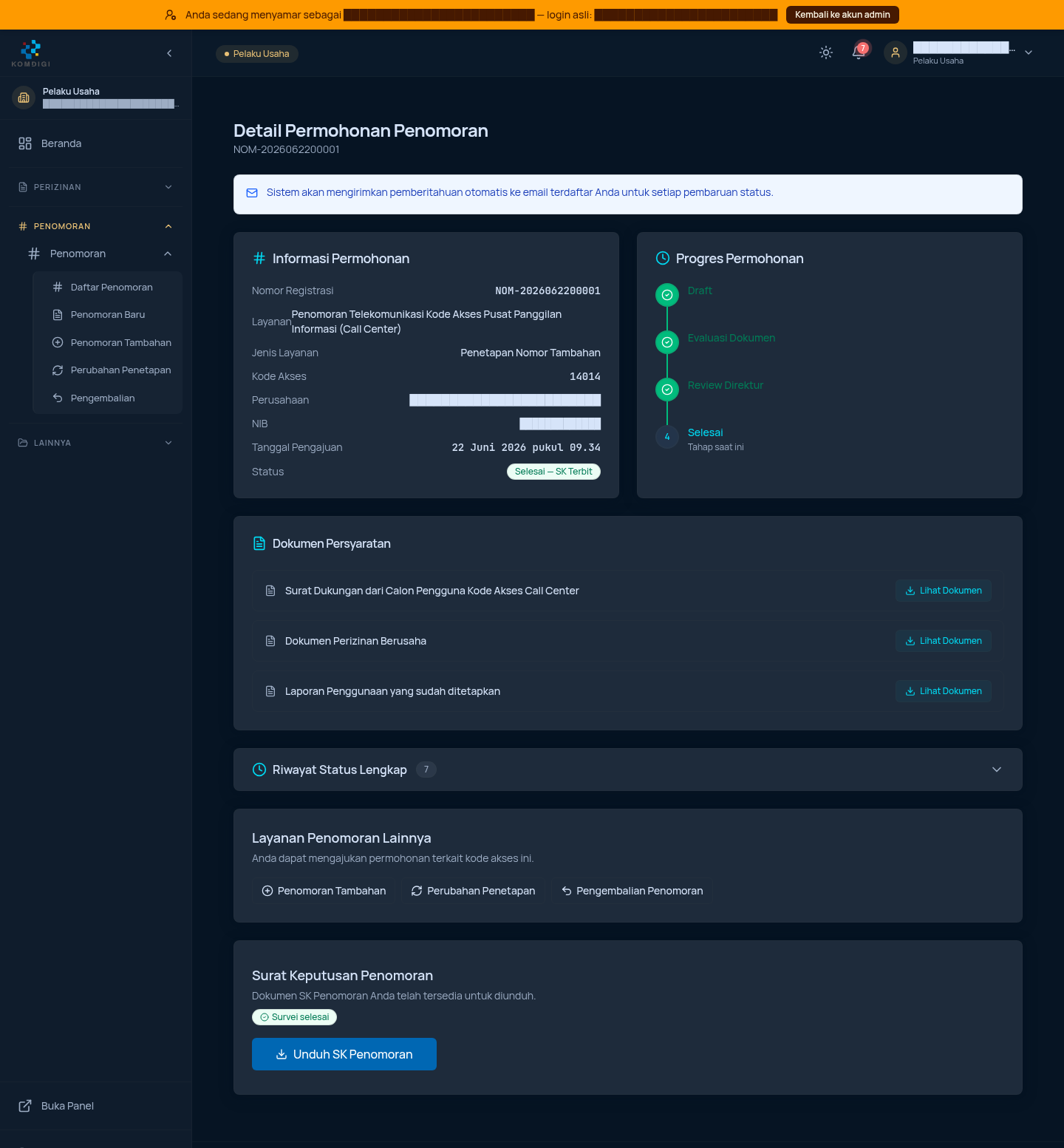This screenshot has width=1064, height=1148.
Task: Click the Selesai – SK Terbit status badge
Action: coord(553,472)
